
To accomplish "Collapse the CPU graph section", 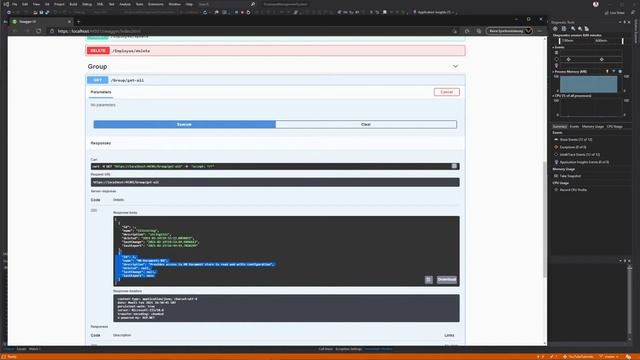I will coord(553,96).
